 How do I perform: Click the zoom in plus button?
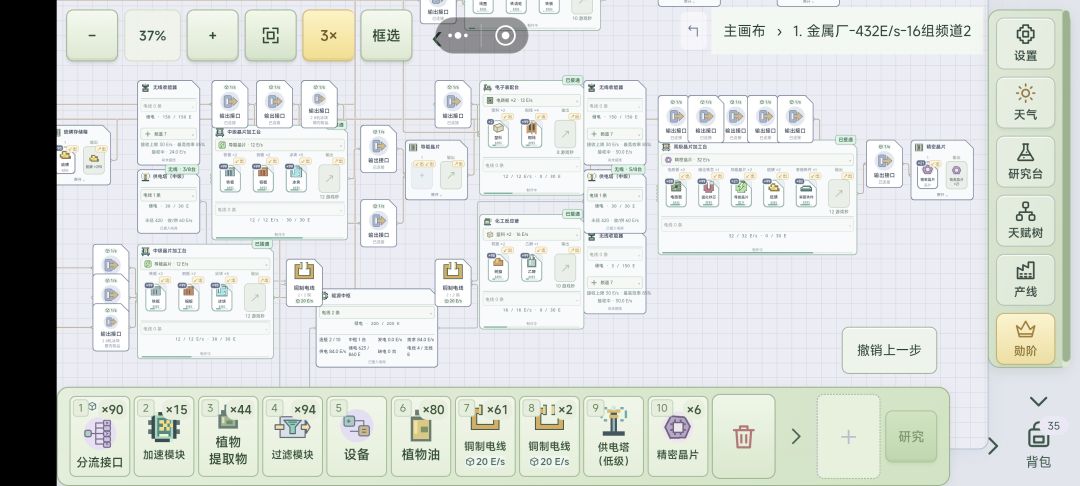[x=213, y=36]
